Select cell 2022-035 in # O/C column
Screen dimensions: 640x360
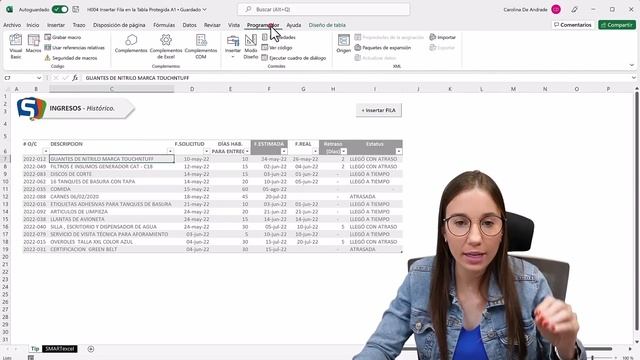35,189
